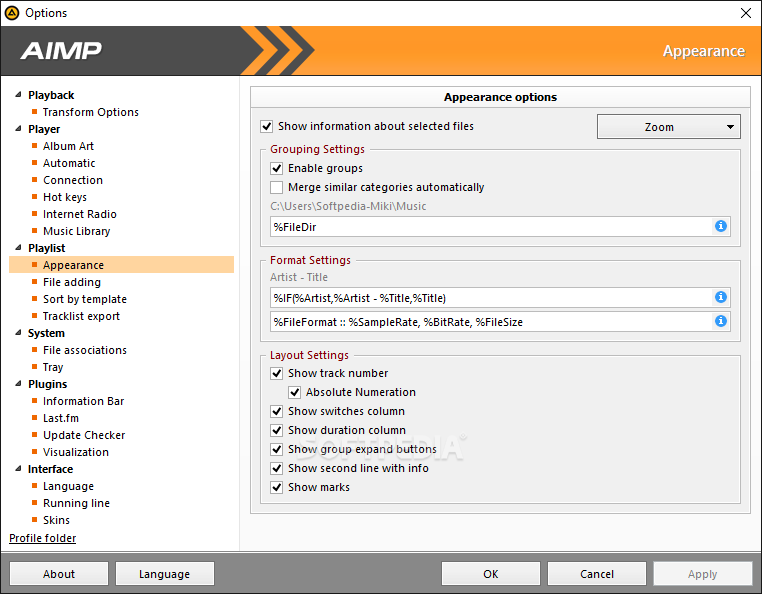The image size is (762, 594).
Task: Open Last.fm plugin settings
Action: point(61,419)
